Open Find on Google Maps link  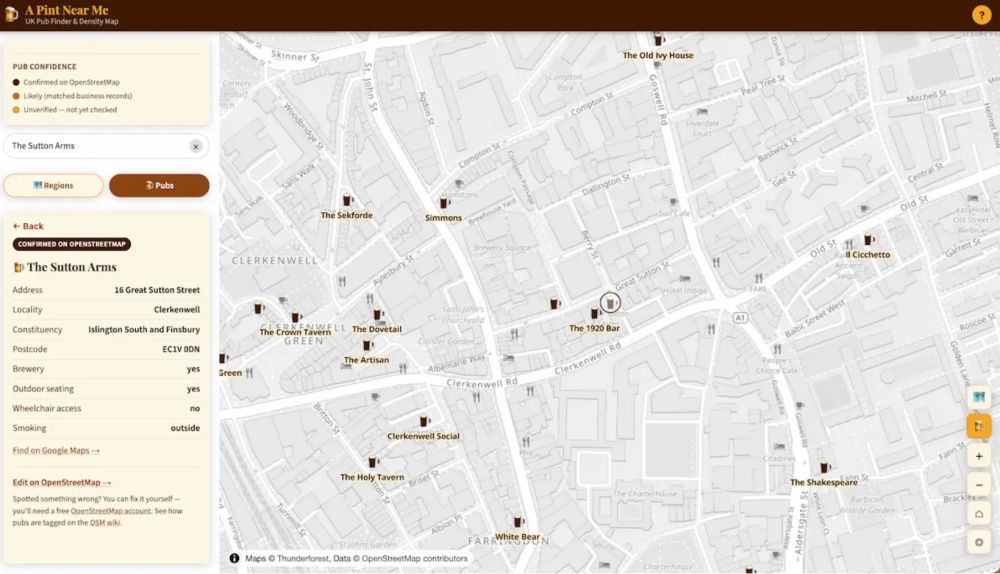click(x=56, y=450)
